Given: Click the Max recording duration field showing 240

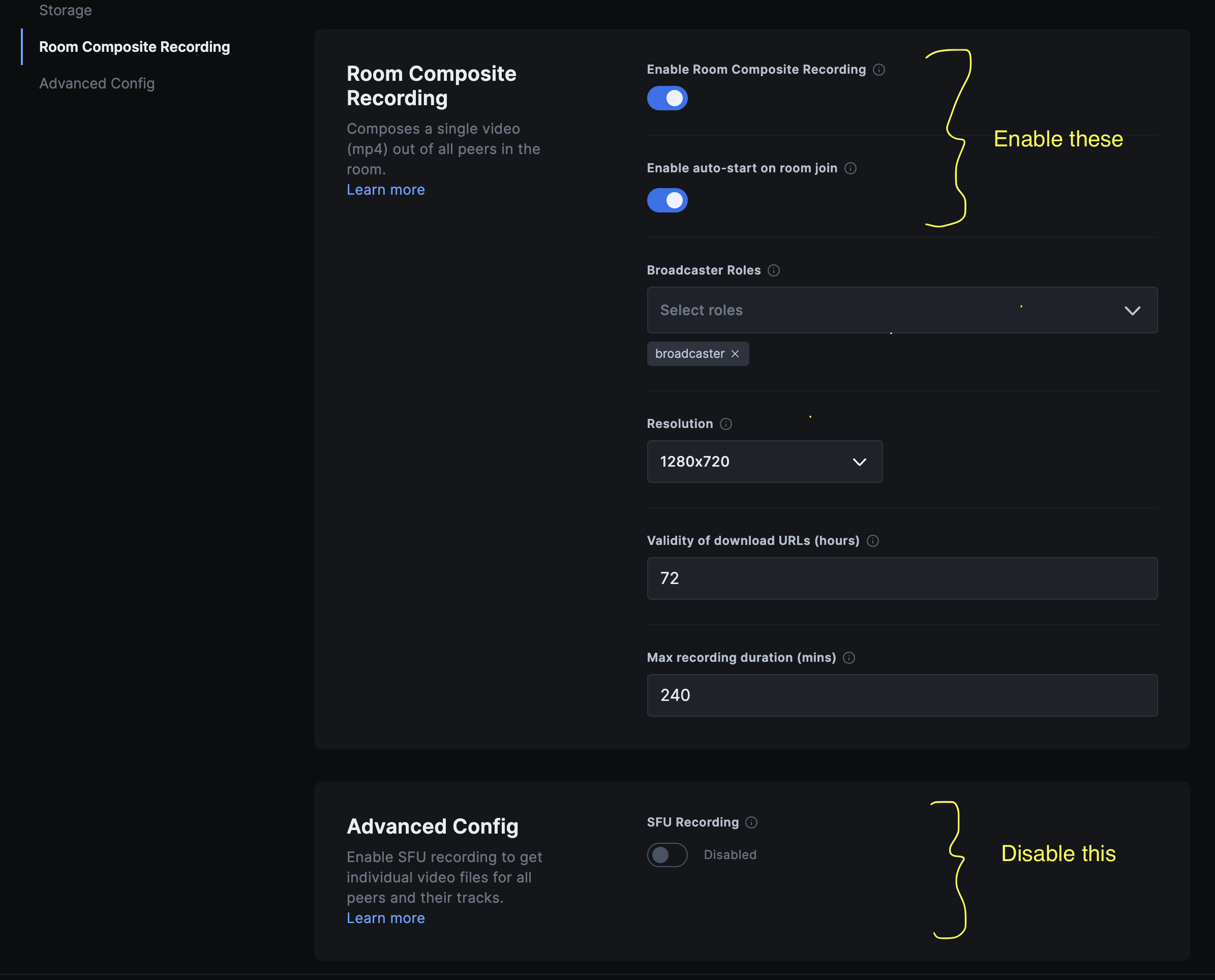Looking at the screenshot, I should 902,695.
